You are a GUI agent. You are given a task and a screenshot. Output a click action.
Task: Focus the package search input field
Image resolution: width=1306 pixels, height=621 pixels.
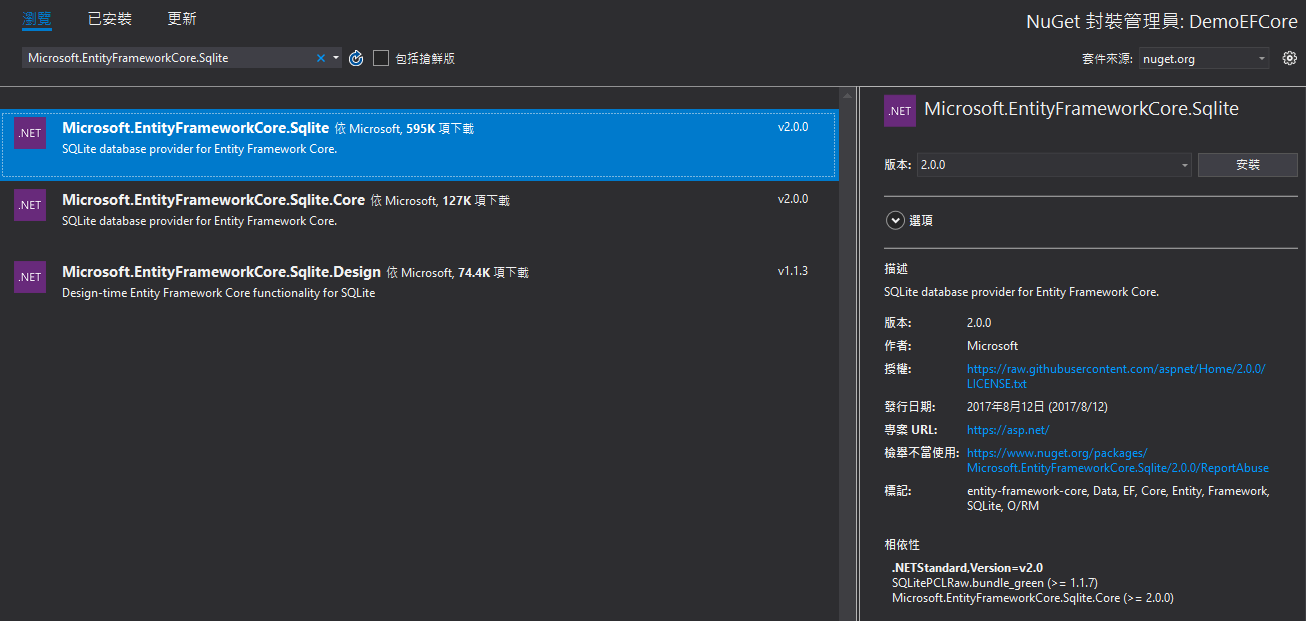(170, 58)
